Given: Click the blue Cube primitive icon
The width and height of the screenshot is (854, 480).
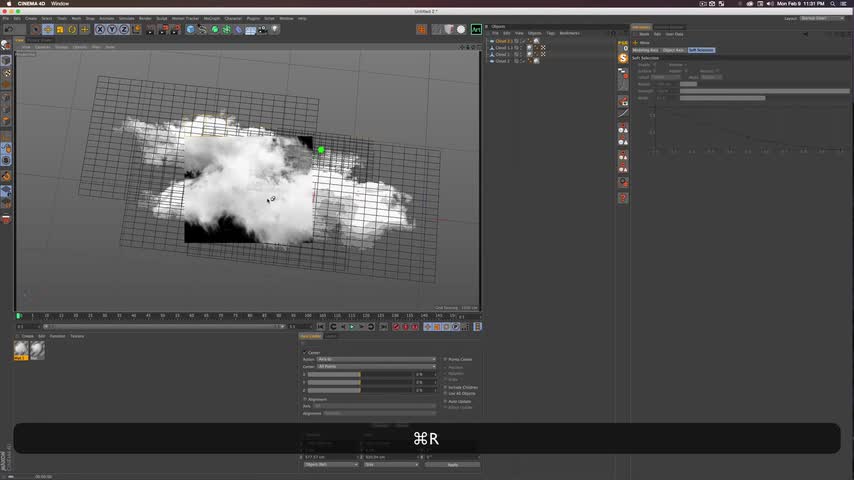Looking at the screenshot, I should point(191,30).
